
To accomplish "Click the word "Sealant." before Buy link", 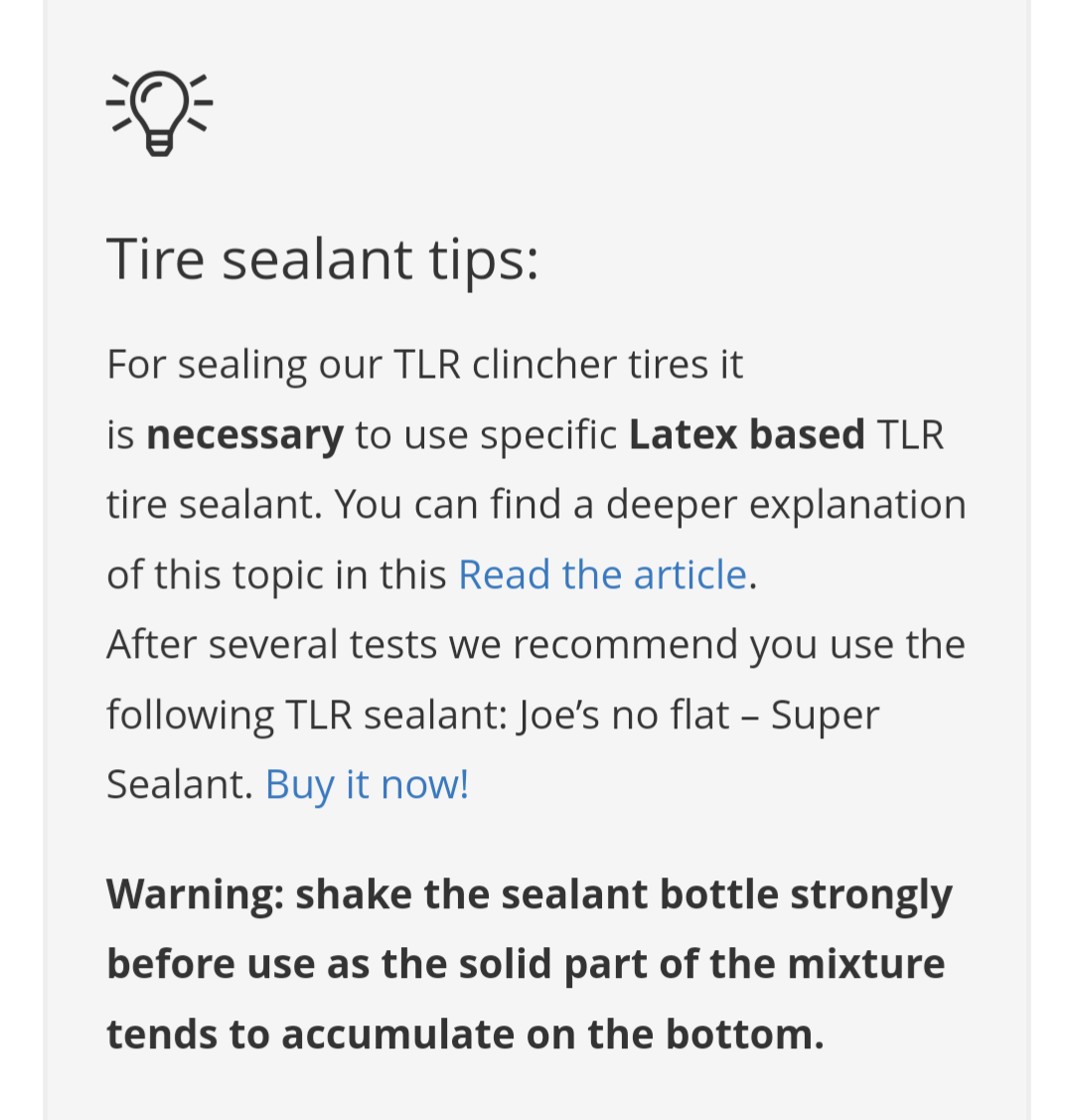I will pyautogui.click(x=180, y=784).
